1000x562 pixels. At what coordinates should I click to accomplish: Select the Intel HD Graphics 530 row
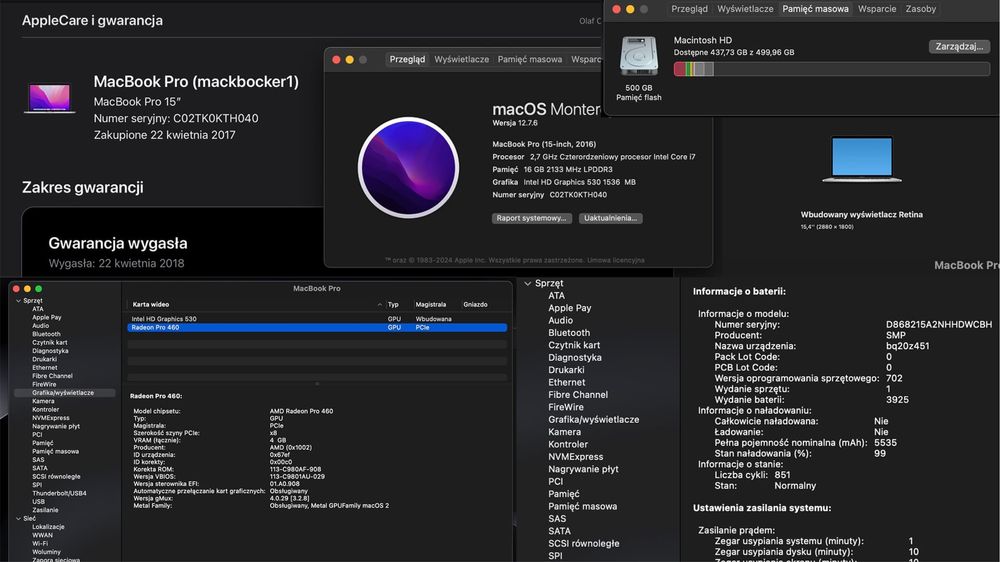pos(317,319)
